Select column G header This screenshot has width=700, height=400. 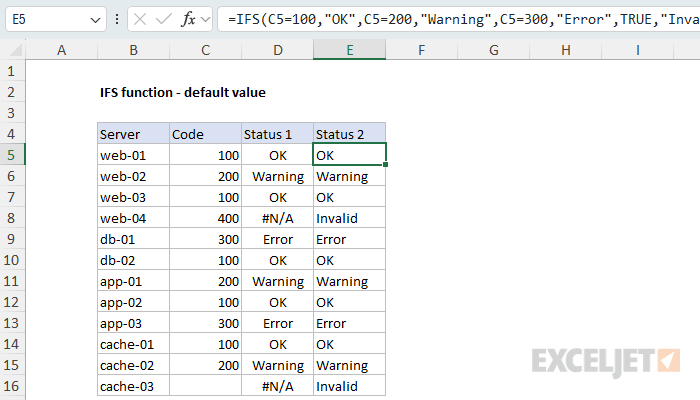click(x=494, y=50)
